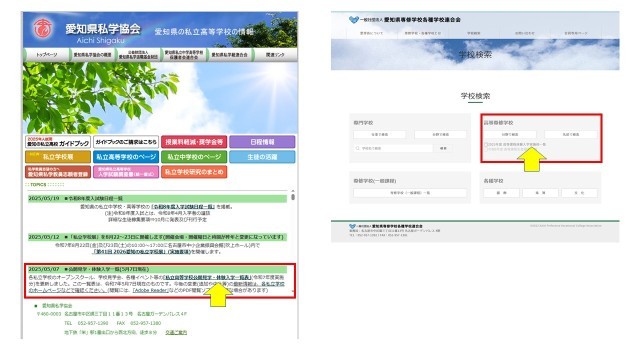640x360 pixels.
Task: Open the 愛知の私立高校 ガイドブック banner
Action: (x=58, y=142)
